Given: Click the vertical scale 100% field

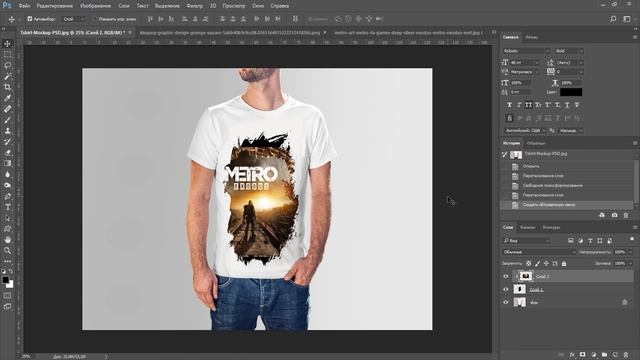Looking at the screenshot, I should [520, 82].
